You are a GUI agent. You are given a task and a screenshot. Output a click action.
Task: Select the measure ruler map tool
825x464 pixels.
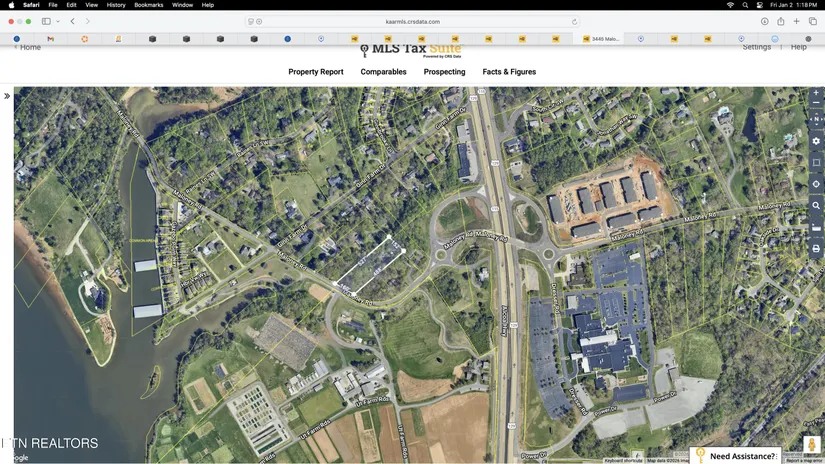816,228
